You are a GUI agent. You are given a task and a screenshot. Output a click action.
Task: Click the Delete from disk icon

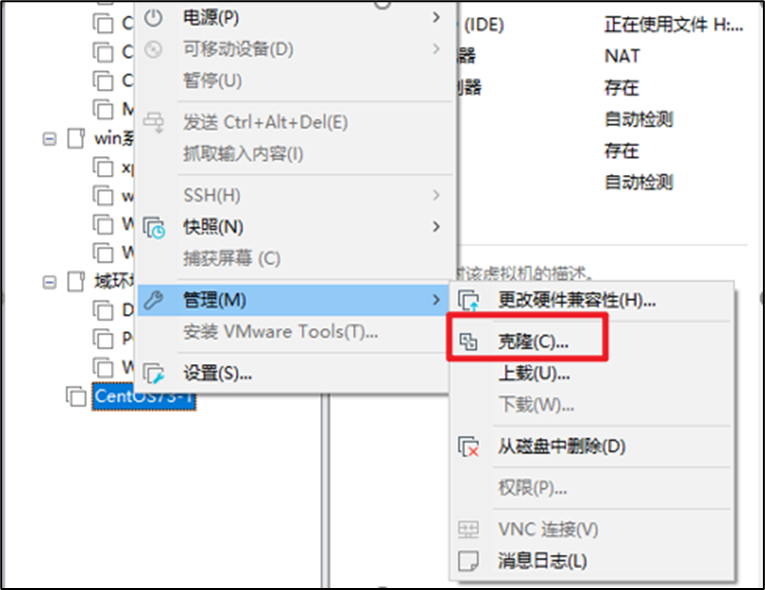click(x=469, y=447)
